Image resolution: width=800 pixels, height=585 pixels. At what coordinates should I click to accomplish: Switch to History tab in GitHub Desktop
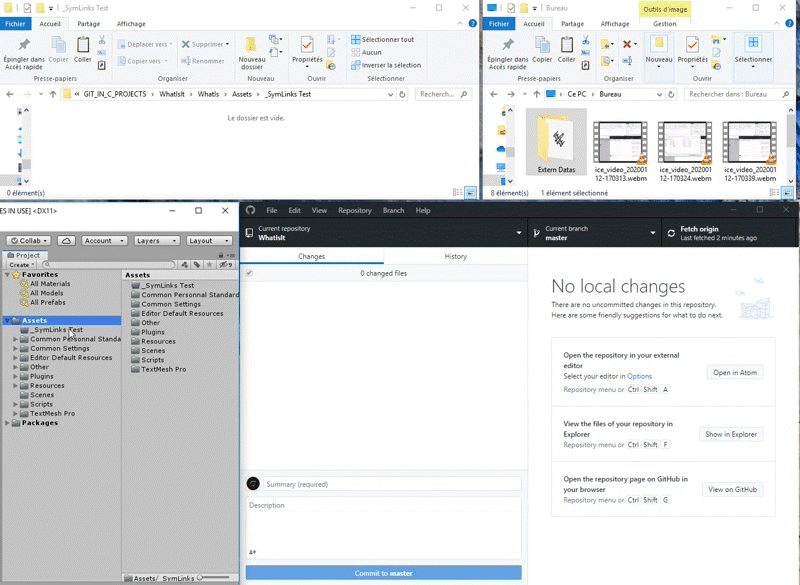[456, 256]
